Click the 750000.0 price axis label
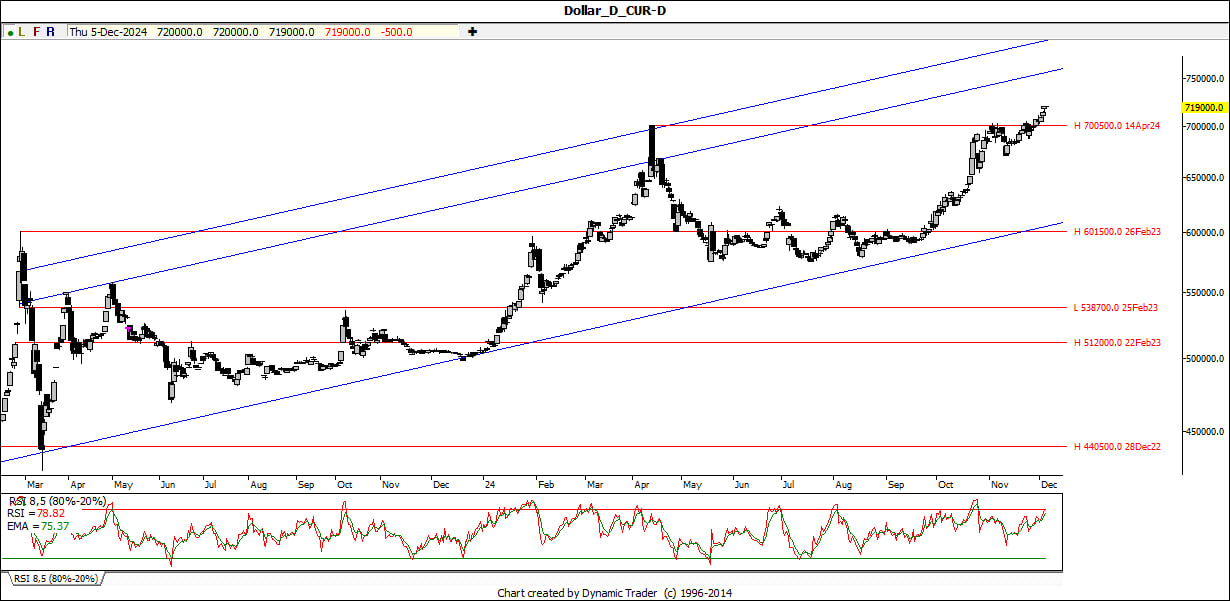Screen dimensions: 1230x601 [1205, 78]
